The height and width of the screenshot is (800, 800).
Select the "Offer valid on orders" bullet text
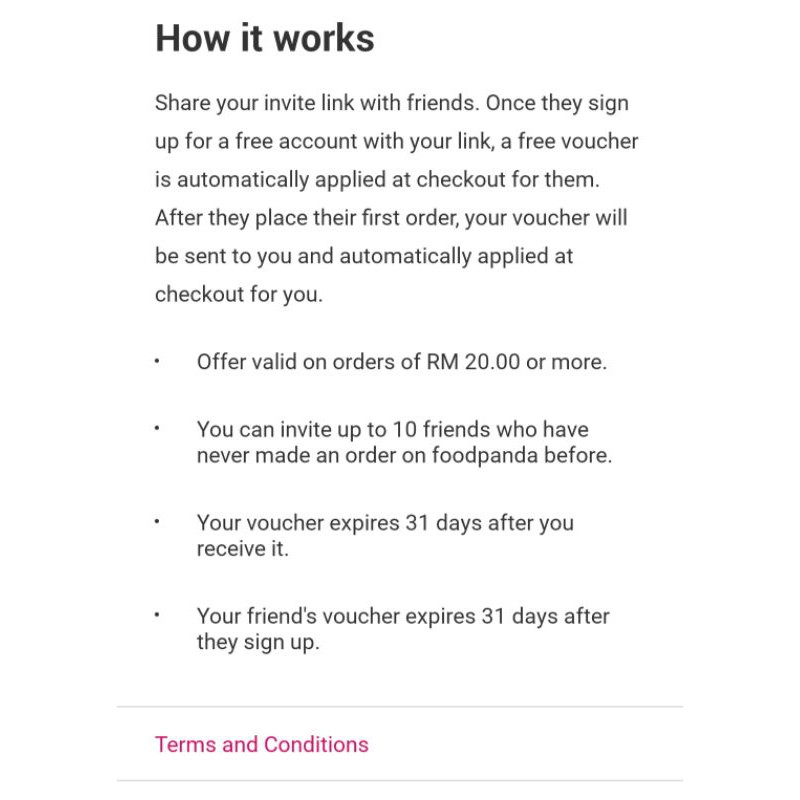pyautogui.click(x=401, y=362)
